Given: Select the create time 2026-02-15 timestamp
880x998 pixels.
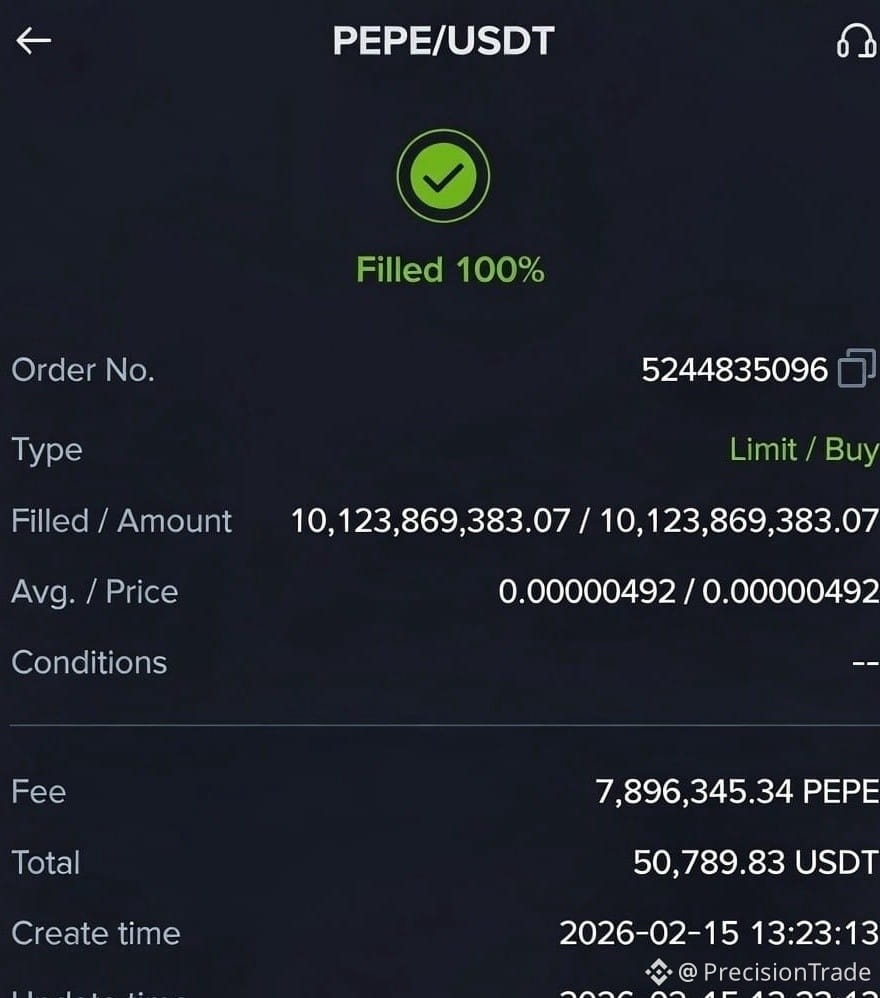Looking at the screenshot, I should pyautogui.click(x=719, y=933).
